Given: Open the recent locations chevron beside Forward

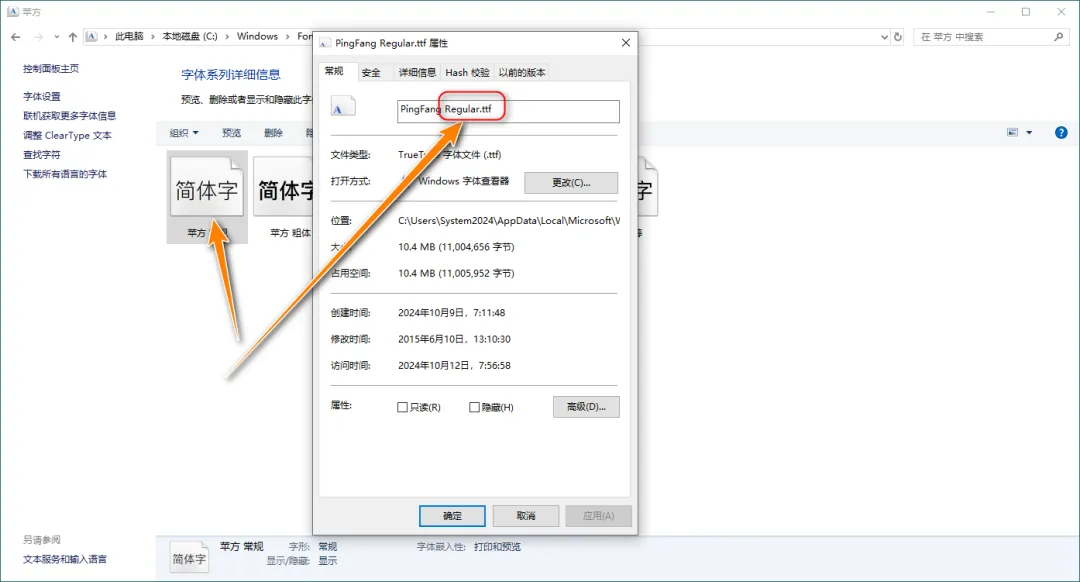Looking at the screenshot, I should [x=56, y=37].
